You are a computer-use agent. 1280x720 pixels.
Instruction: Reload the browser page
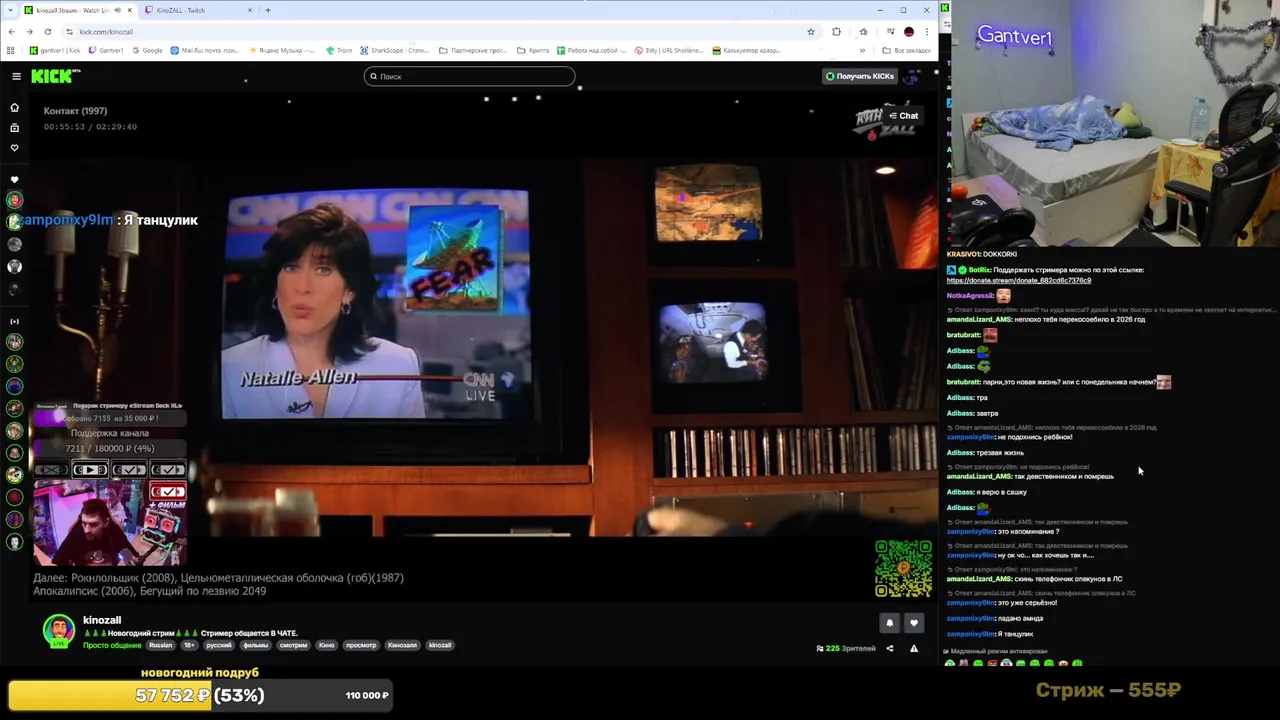click(47, 31)
